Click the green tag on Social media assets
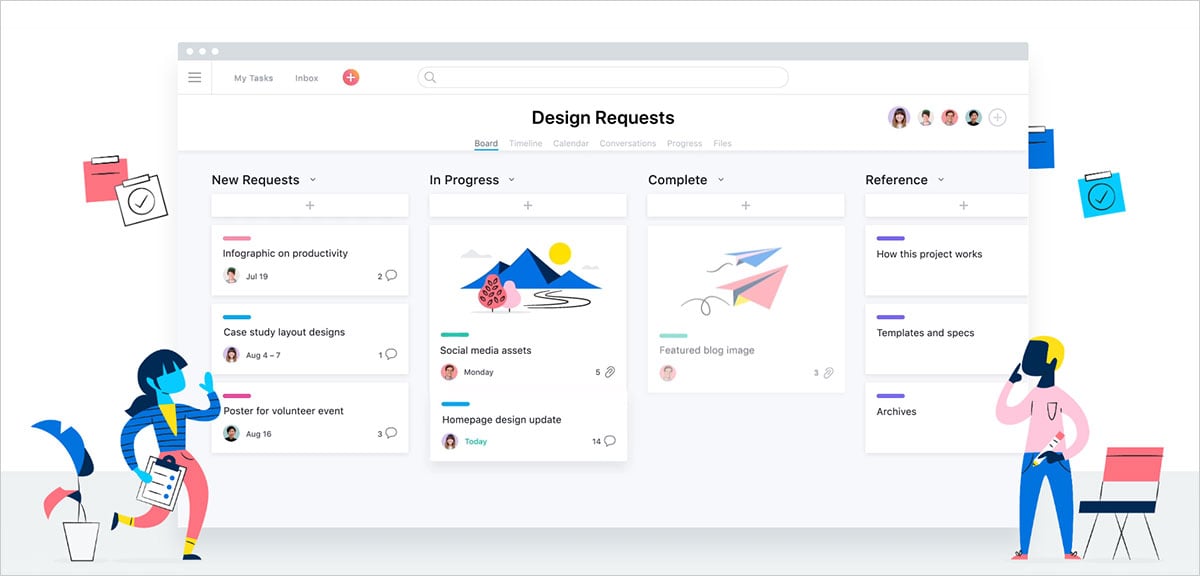The height and width of the screenshot is (576, 1200). click(x=454, y=335)
